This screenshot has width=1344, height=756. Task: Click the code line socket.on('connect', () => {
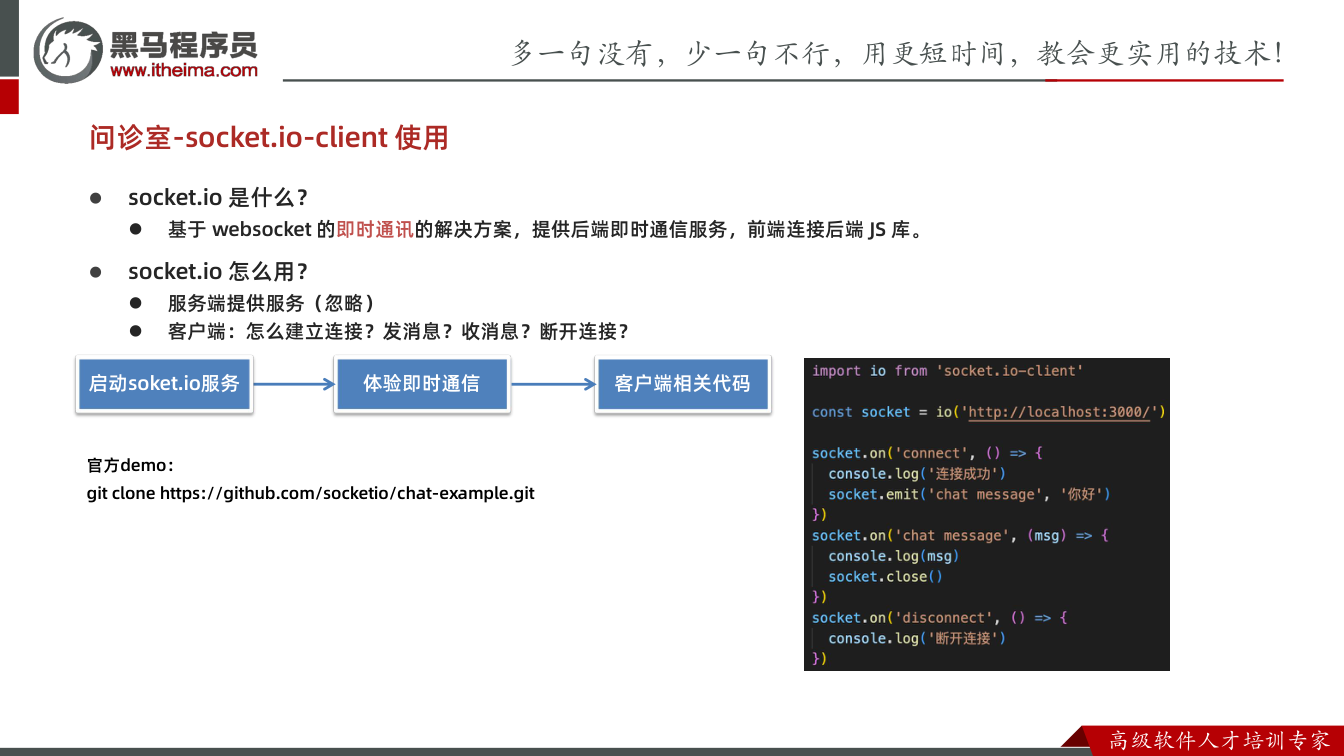point(928,453)
